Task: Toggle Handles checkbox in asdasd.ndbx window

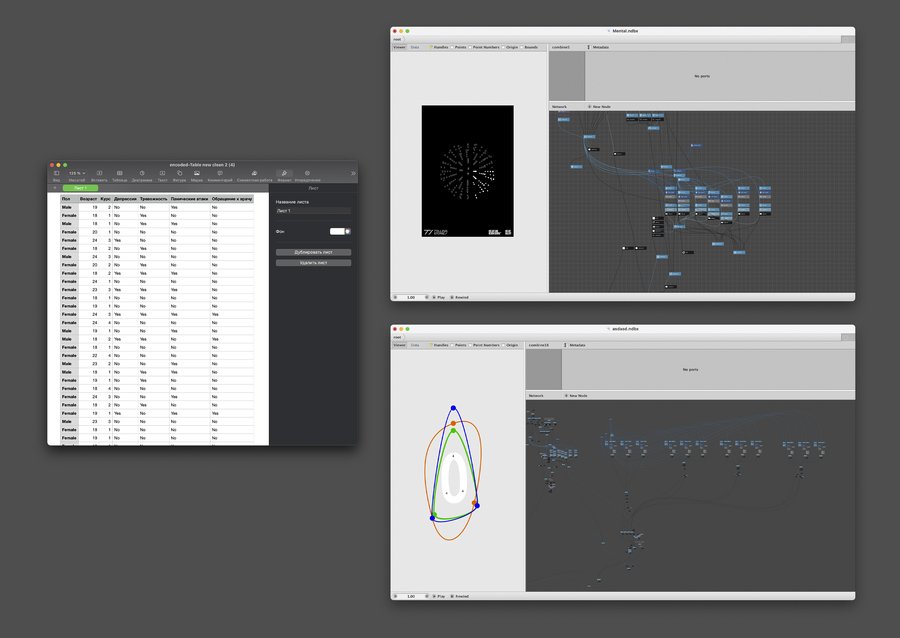Action: point(431,345)
